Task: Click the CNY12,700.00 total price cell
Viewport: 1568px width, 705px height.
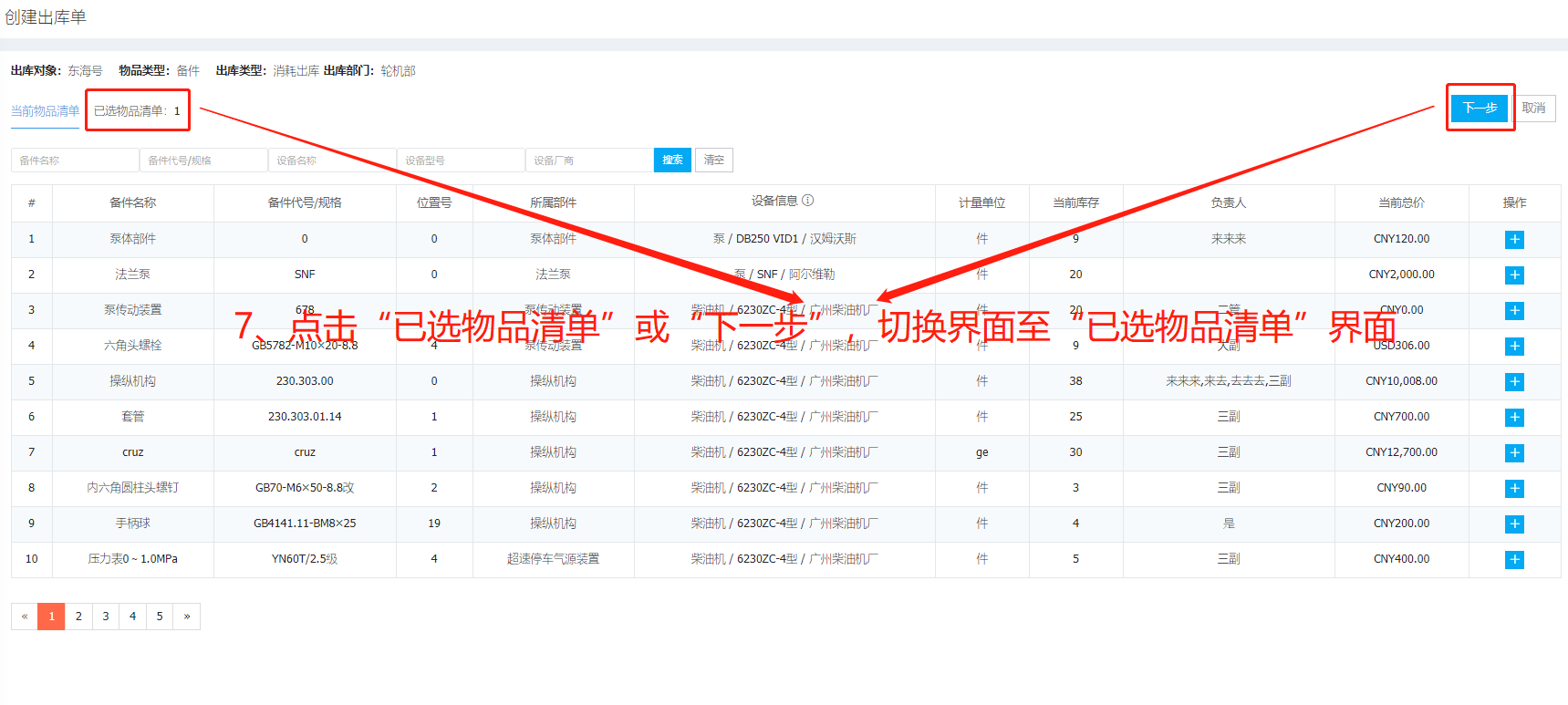Action: pos(1401,452)
